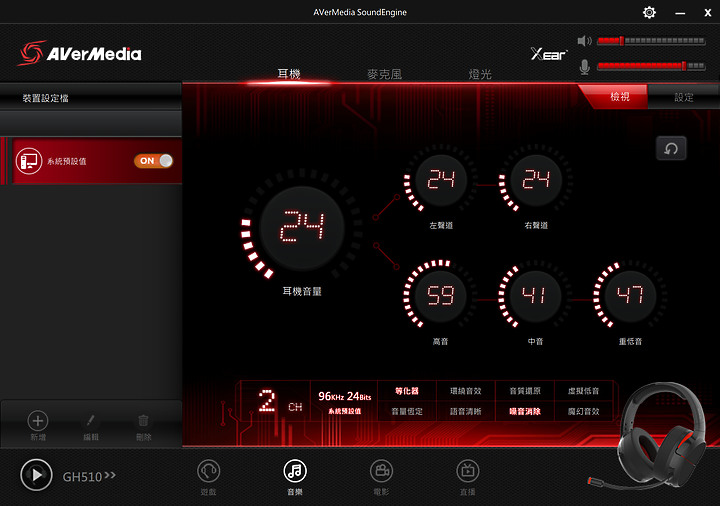
Task: Click the AVerMedia logo
Action: click(80, 53)
